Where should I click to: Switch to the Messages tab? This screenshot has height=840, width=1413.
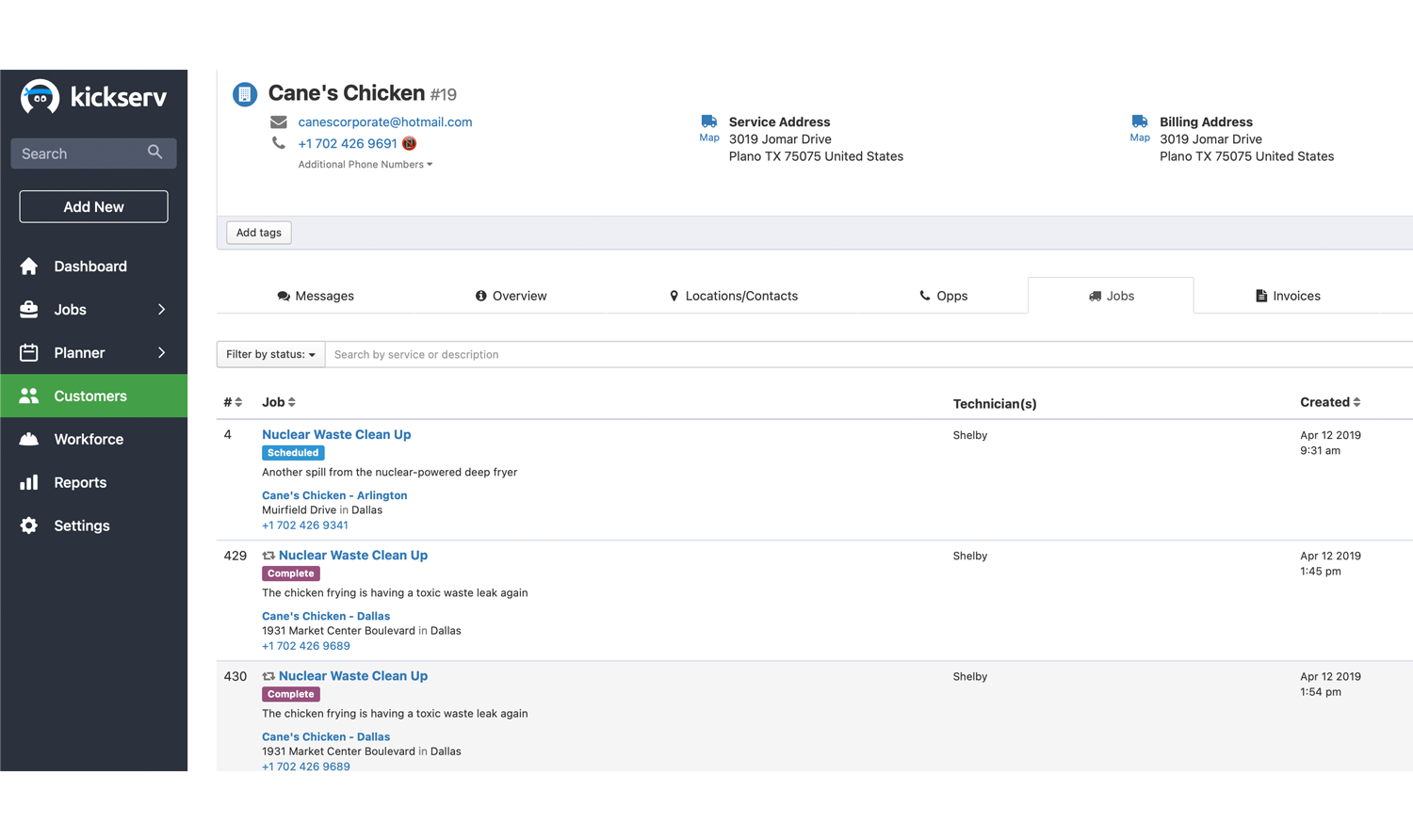[x=316, y=296]
